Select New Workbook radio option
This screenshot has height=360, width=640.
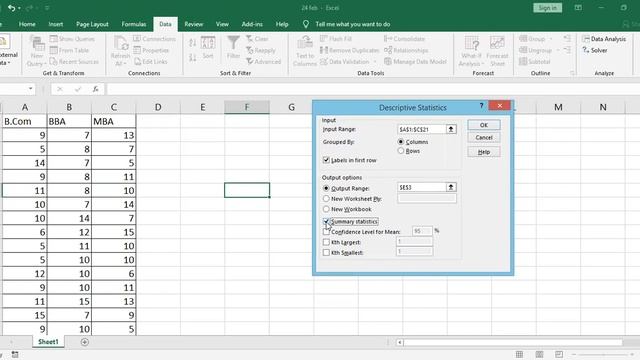(326, 209)
